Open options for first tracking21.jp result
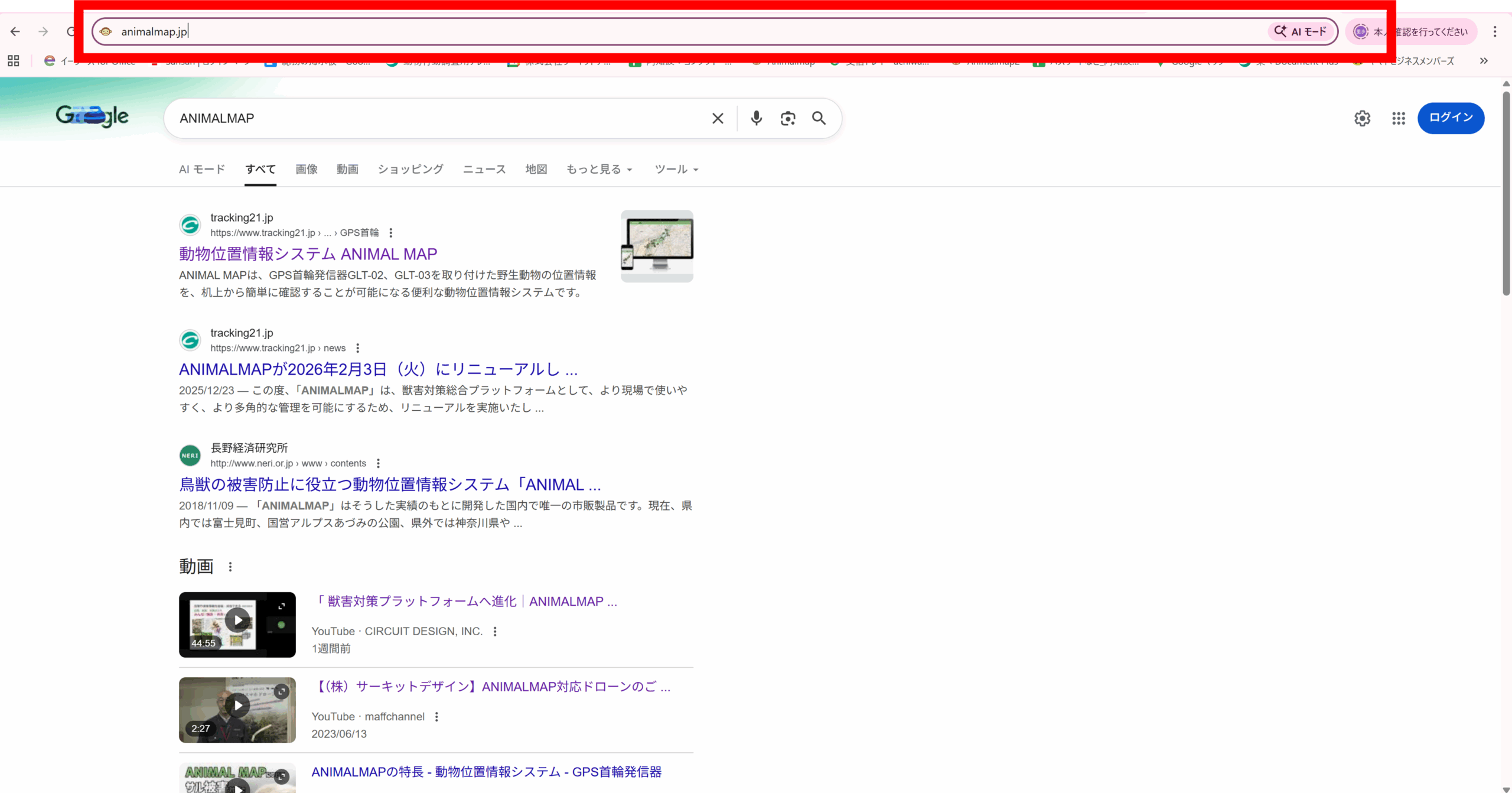 390,233
